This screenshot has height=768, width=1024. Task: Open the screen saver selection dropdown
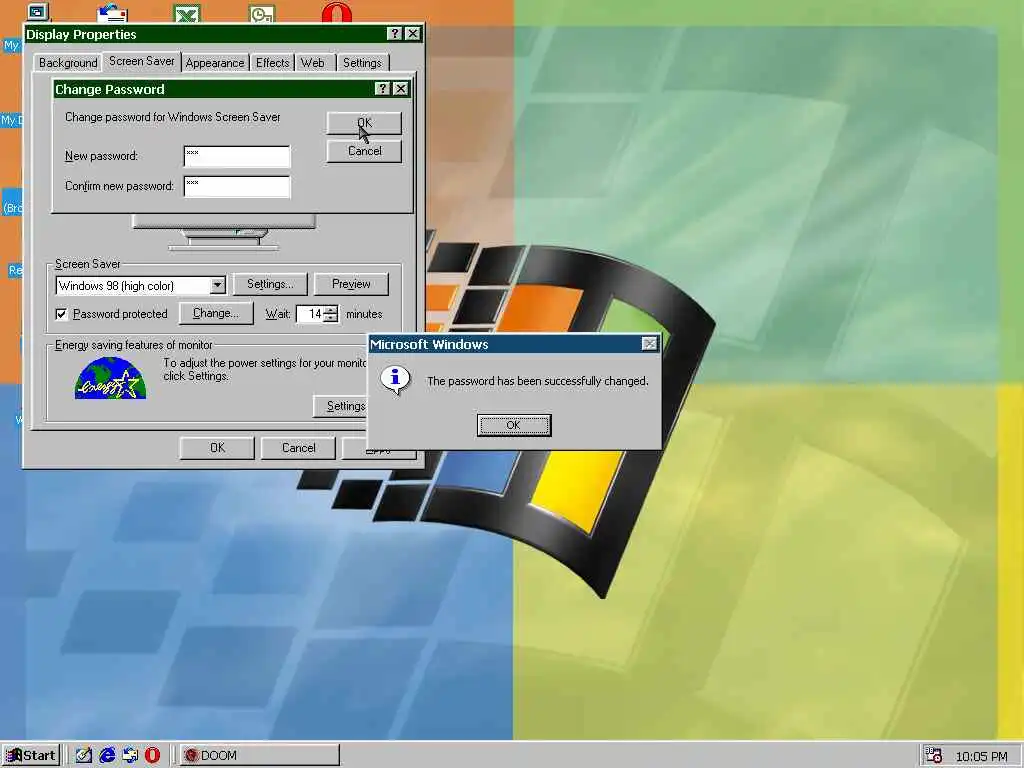tap(217, 285)
